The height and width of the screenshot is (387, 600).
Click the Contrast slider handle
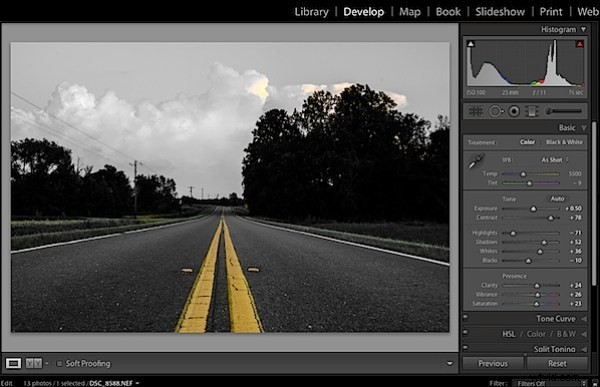pyautogui.click(x=551, y=218)
